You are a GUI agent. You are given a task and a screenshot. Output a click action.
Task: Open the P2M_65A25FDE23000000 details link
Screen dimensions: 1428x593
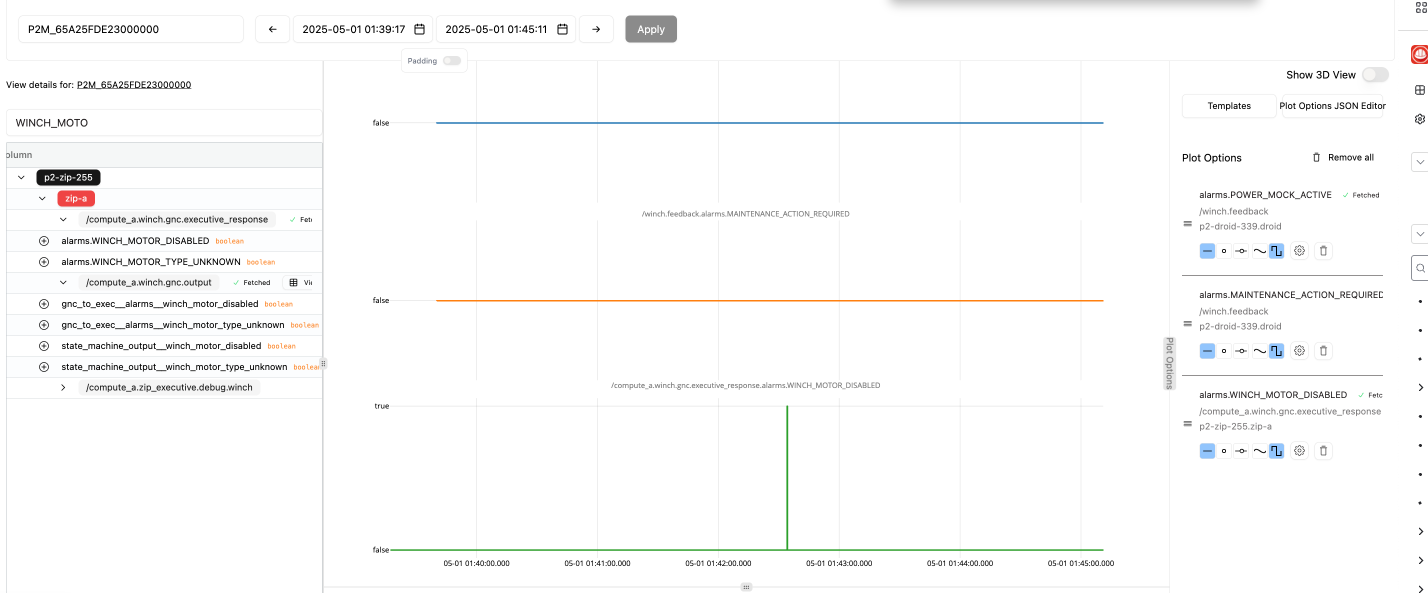click(x=134, y=85)
